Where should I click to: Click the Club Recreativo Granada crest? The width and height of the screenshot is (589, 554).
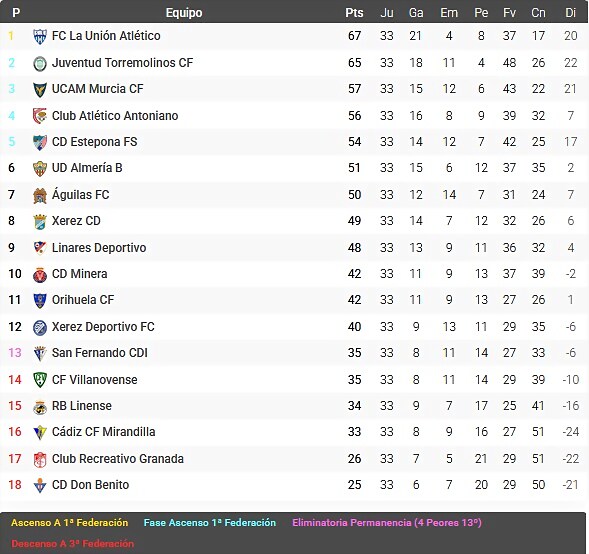(40, 459)
